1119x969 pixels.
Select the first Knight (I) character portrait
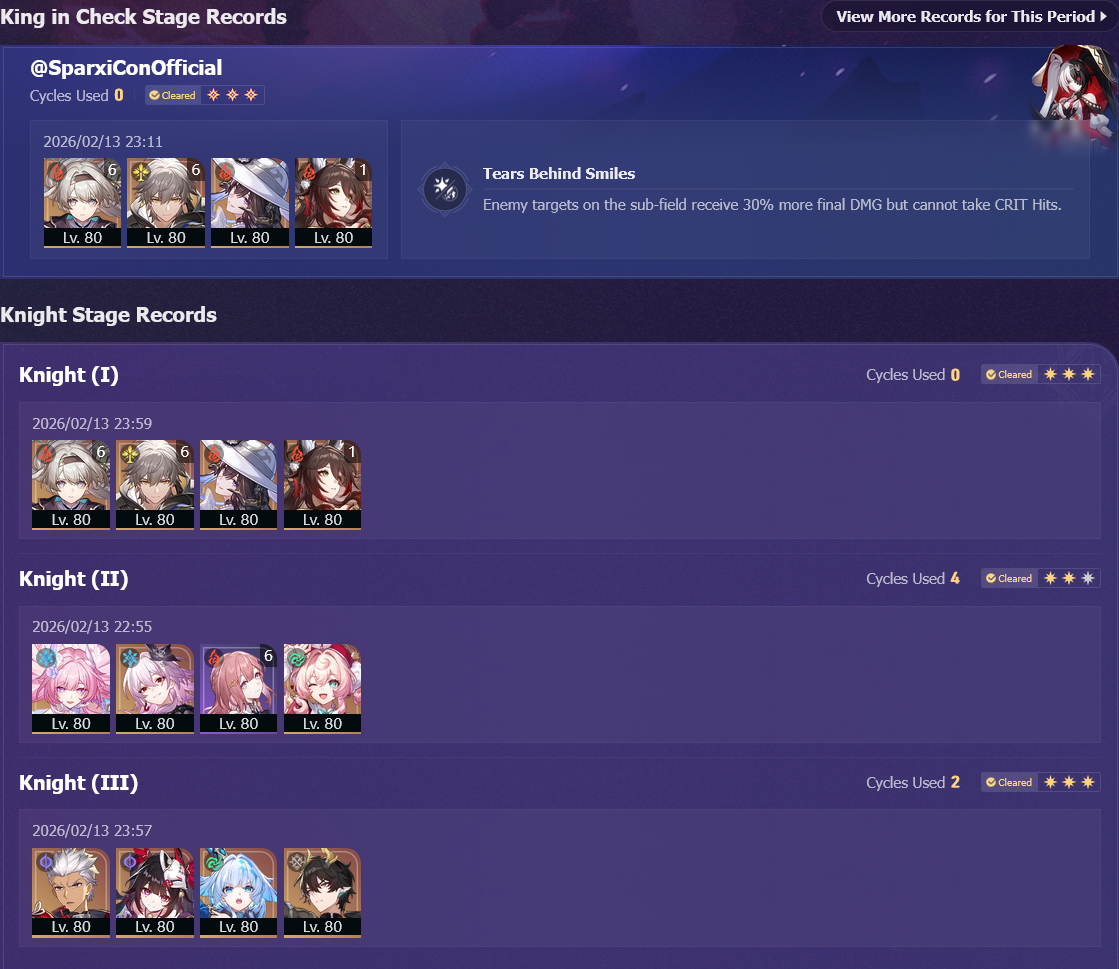click(x=71, y=484)
